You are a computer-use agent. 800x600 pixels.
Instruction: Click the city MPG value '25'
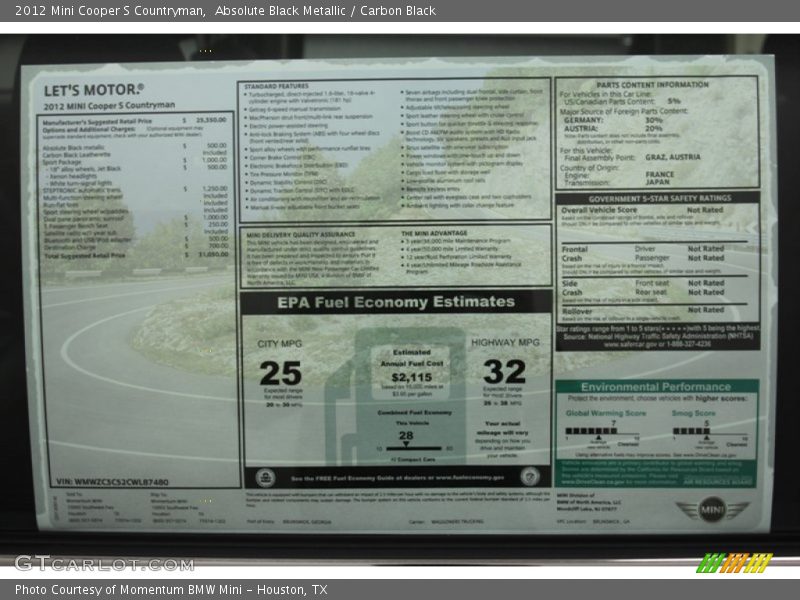(x=280, y=373)
